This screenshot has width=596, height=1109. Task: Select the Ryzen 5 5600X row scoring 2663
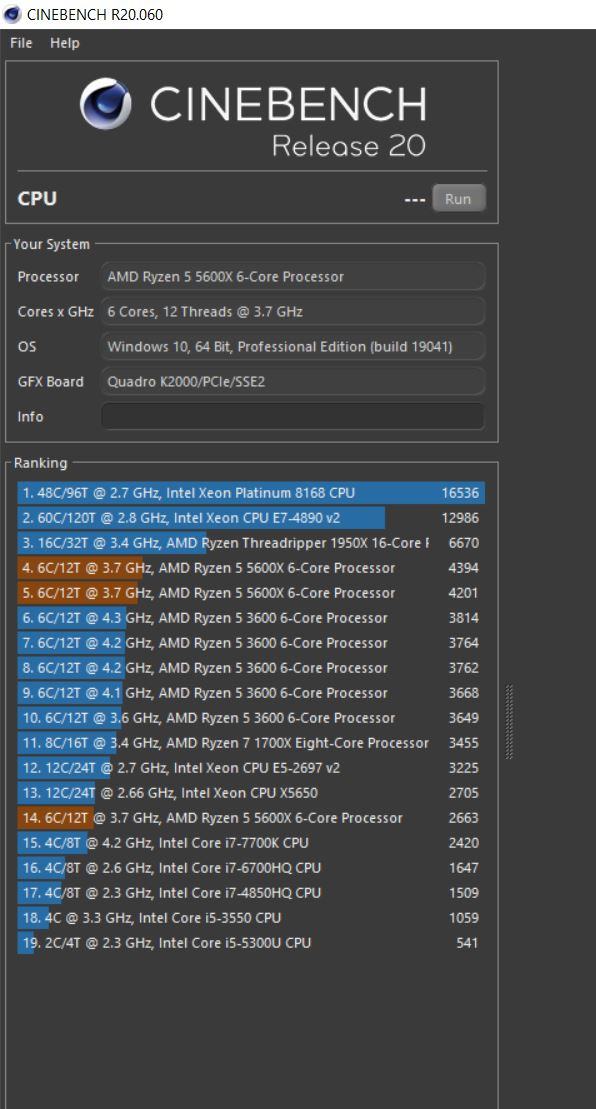coord(251,818)
